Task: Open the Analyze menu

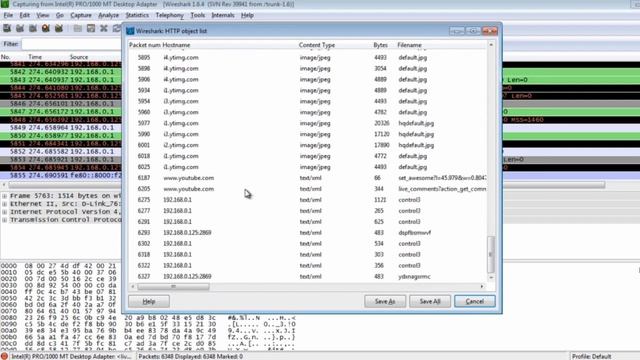Action: tap(109, 15)
